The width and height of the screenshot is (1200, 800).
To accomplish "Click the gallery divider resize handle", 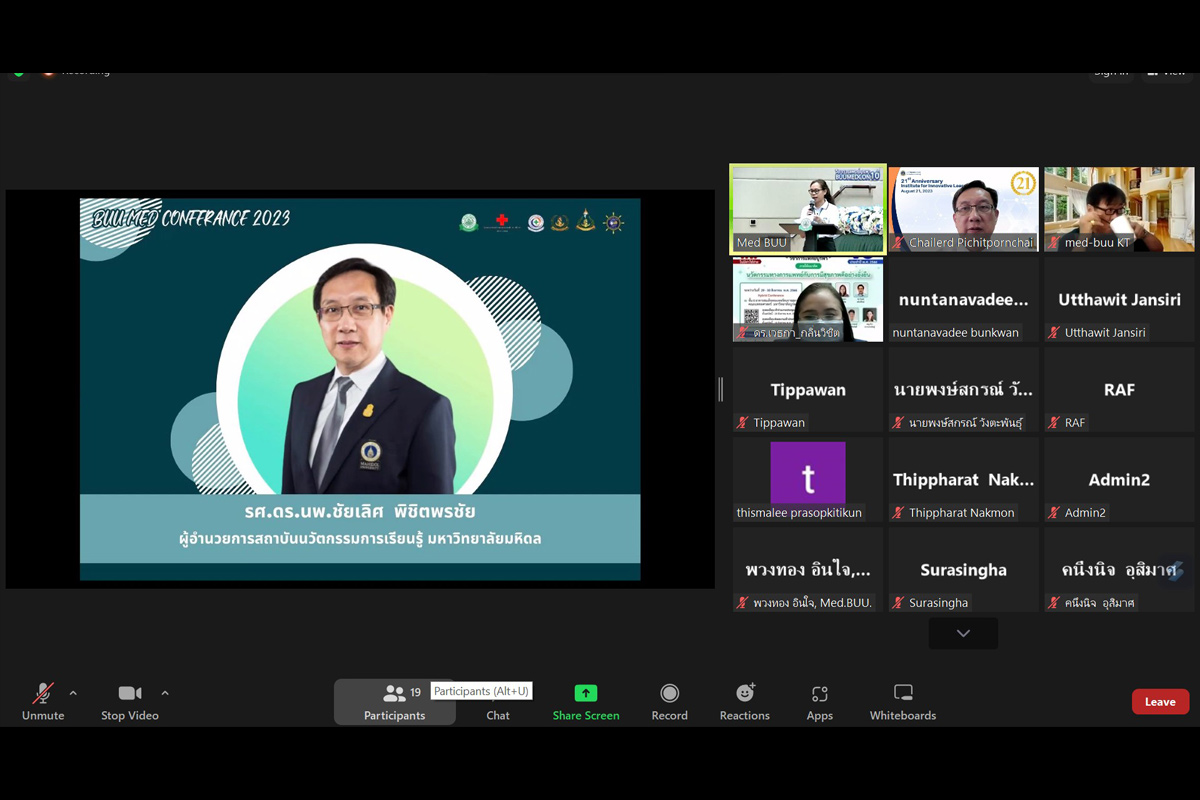I will [x=720, y=389].
